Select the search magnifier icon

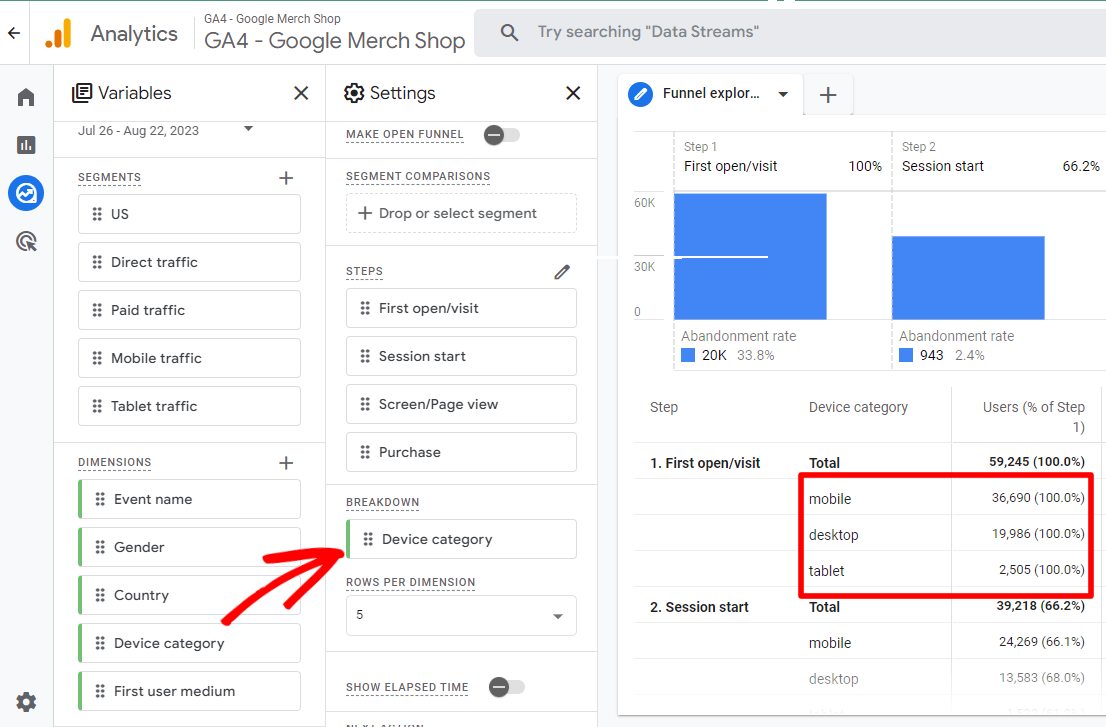[x=510, y=32]
